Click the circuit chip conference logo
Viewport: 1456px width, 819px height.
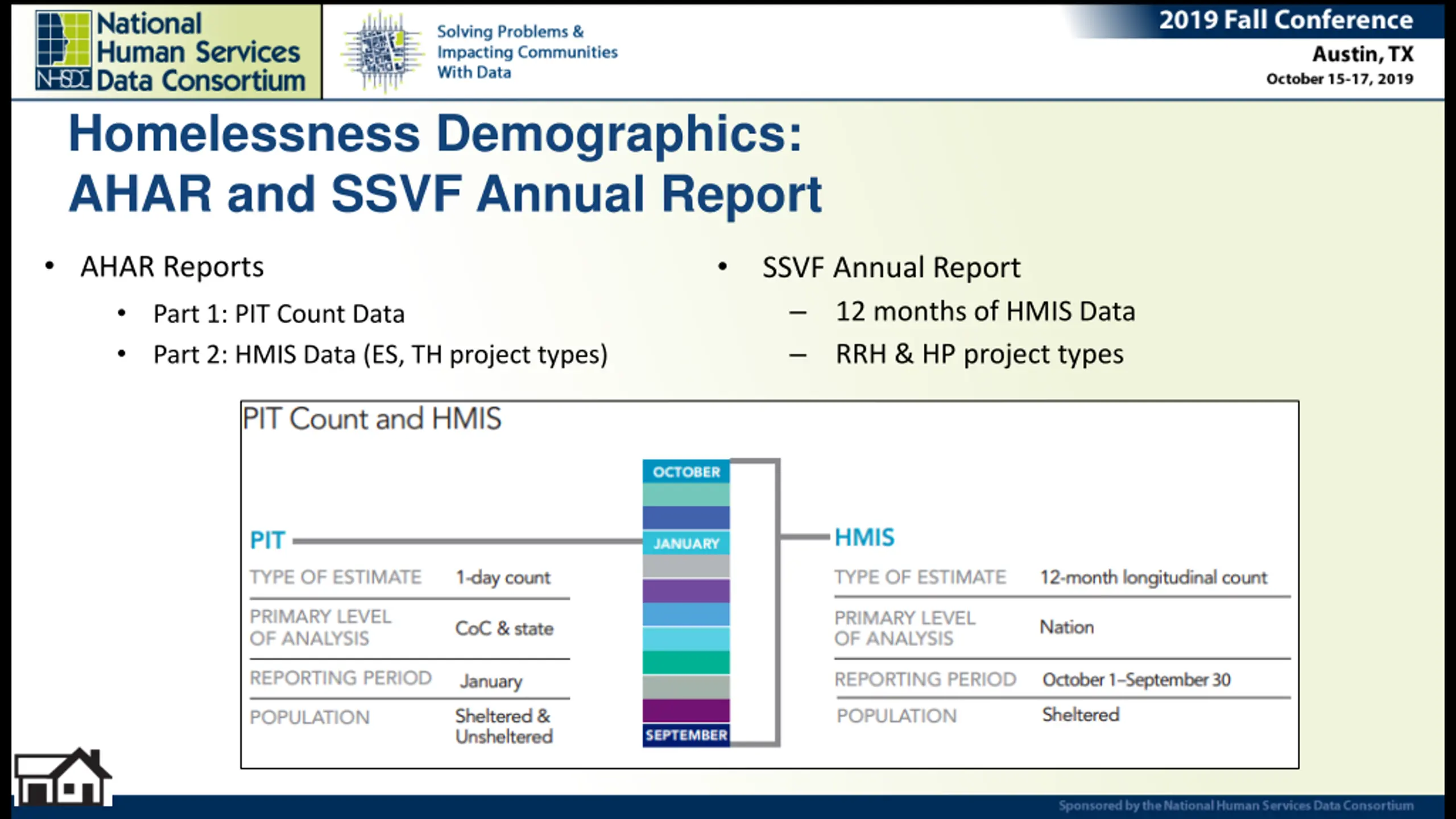[x=383, y=51]
